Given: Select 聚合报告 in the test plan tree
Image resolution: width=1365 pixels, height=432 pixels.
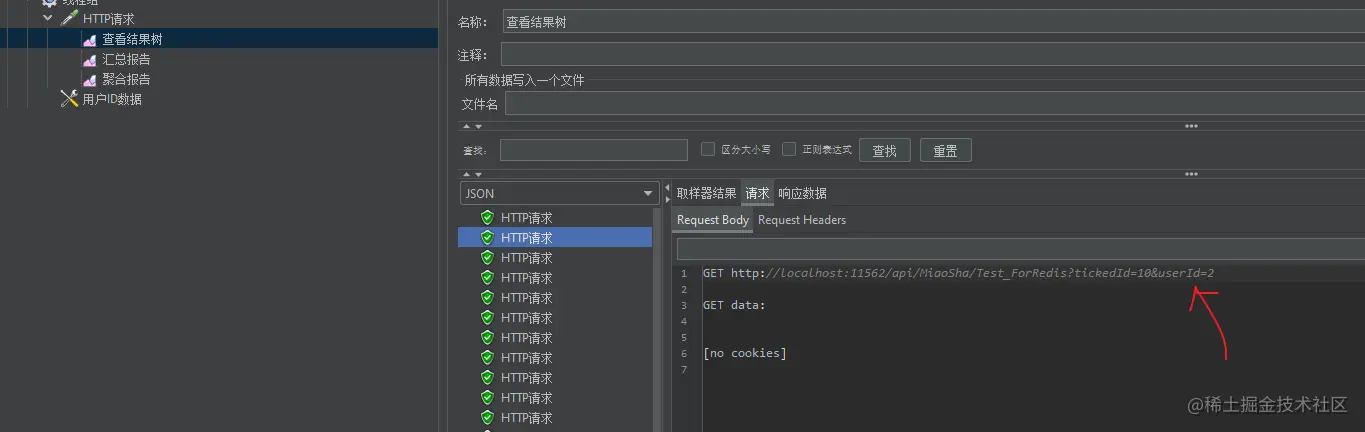Looking at the screenshot, I should 126,79.
